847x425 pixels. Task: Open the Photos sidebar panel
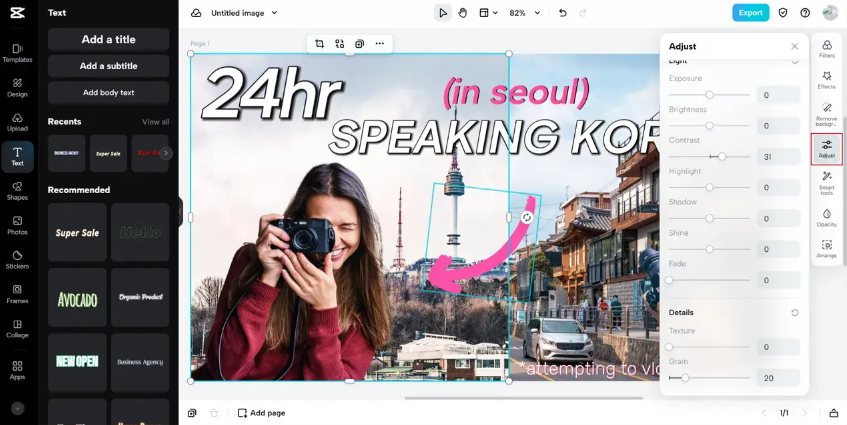17,226
